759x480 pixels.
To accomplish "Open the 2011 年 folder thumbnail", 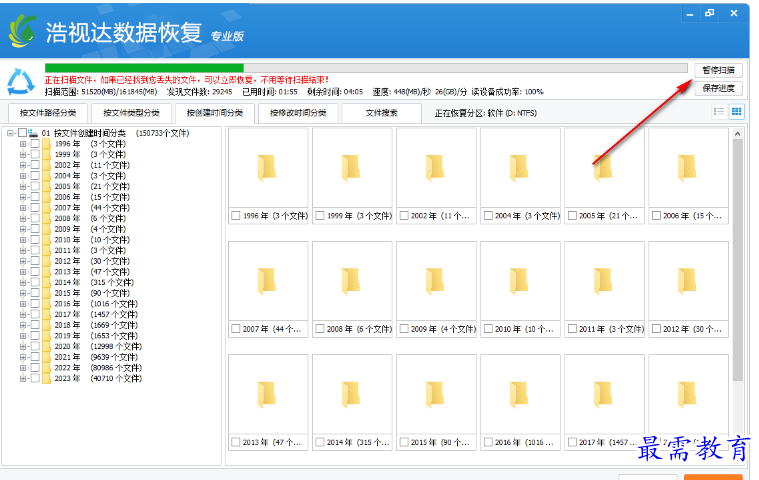I will pyautogui.click(x=604, y=281).
